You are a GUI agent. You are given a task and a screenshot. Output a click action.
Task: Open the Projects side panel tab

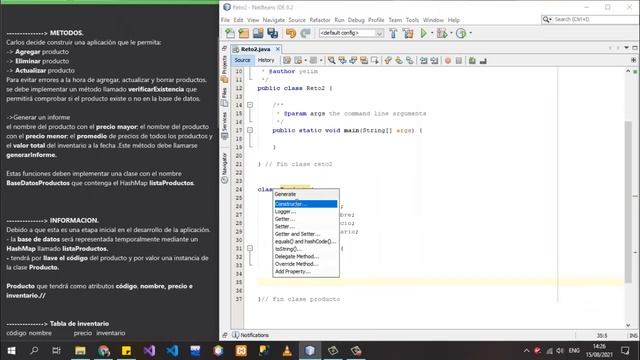click(x=224, y=69)
